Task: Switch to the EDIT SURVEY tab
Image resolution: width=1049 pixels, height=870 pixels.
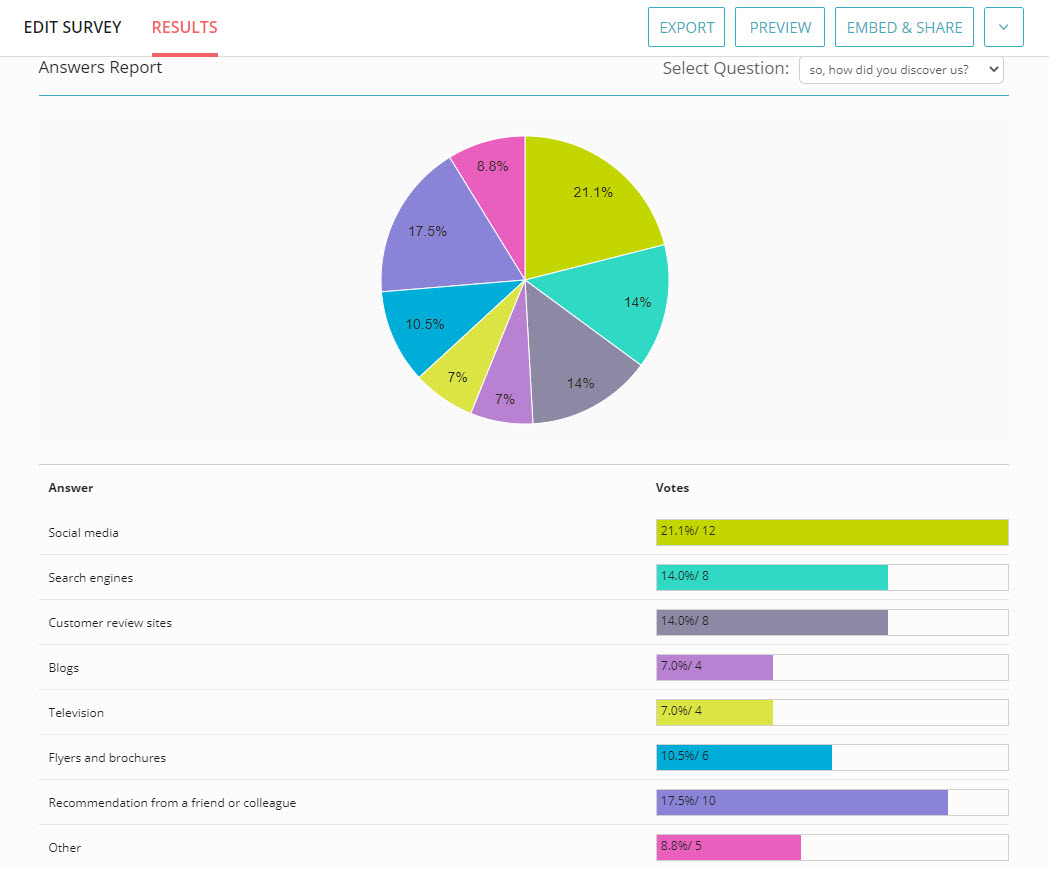Action: 72,27
